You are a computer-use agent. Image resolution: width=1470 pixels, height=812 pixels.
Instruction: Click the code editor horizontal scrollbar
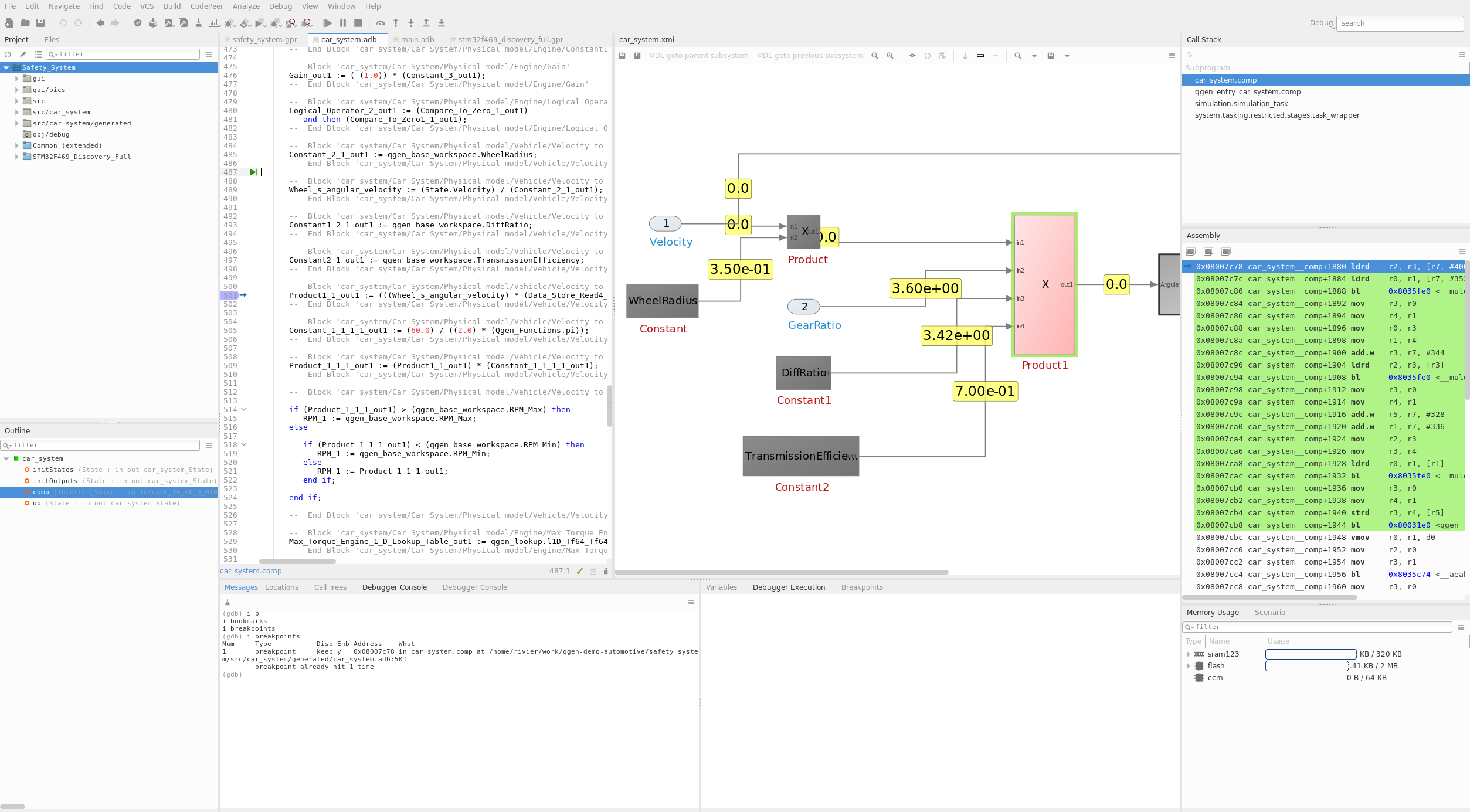point(298,562)
